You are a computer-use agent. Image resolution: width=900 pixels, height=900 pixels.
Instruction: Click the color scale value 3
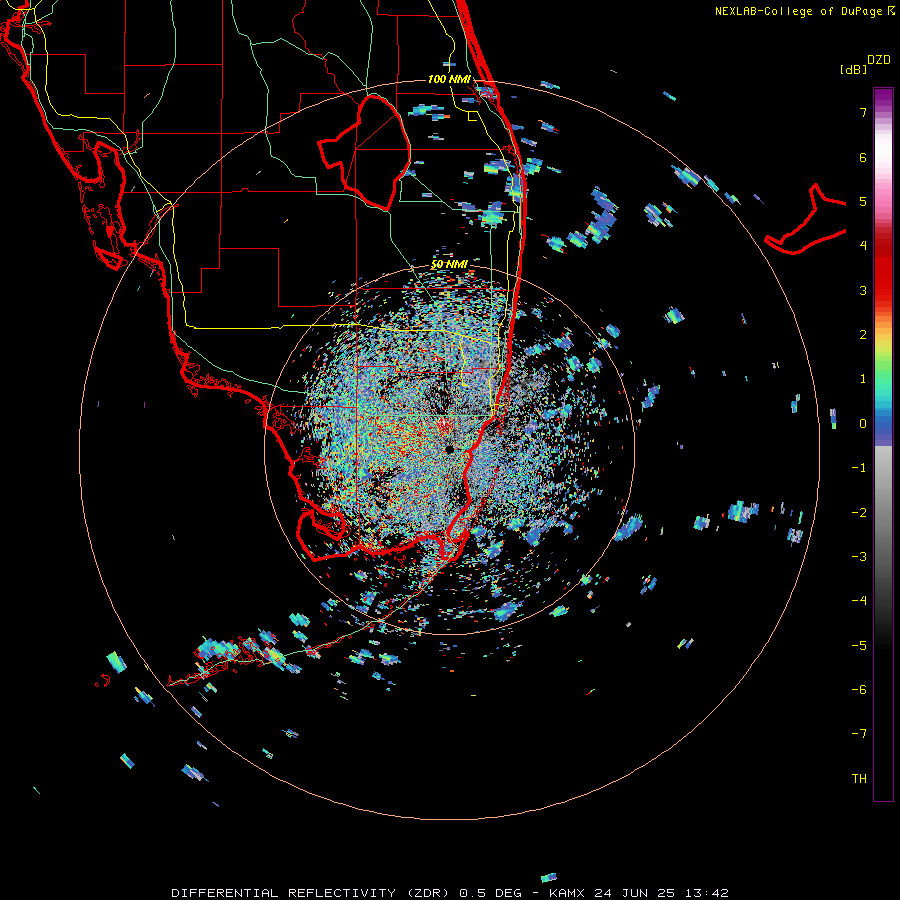tap(863, 290)
